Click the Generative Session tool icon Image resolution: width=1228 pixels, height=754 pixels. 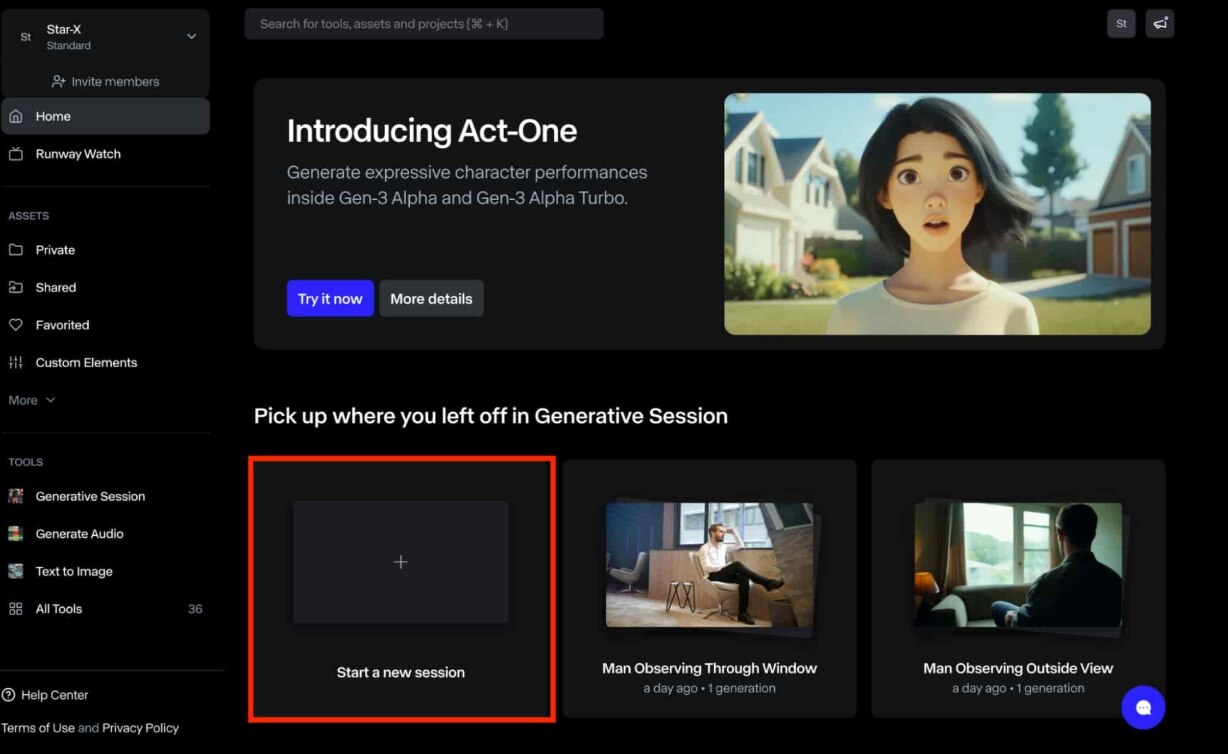16,496
